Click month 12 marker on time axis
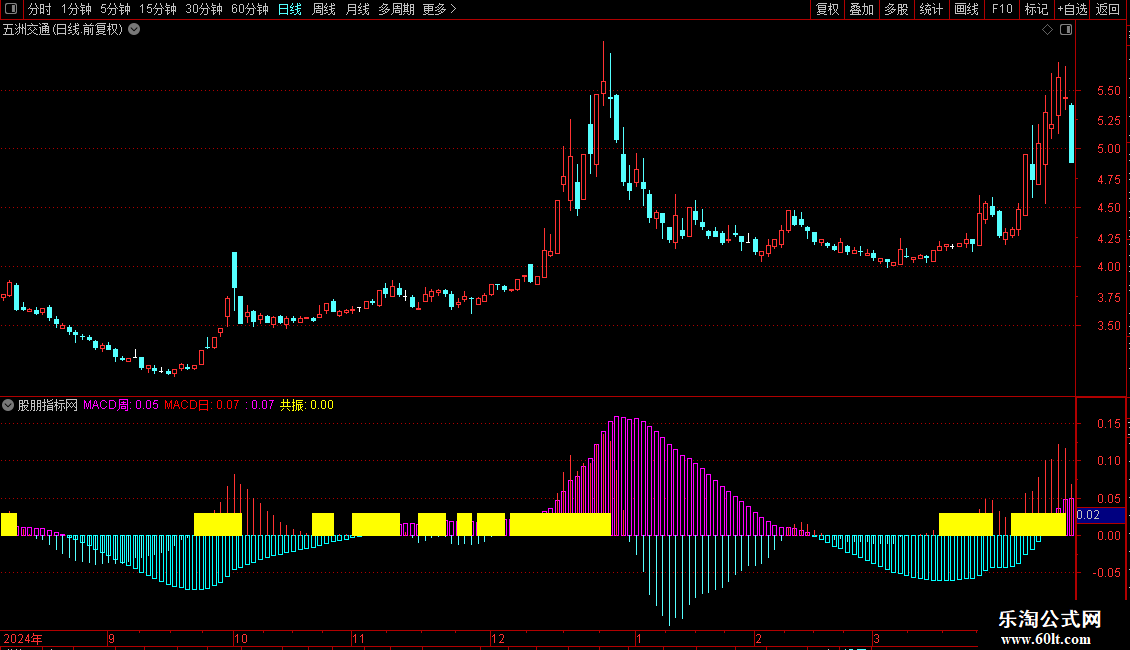The height and width of the screenshot is (650, 1130). (498, 638)
